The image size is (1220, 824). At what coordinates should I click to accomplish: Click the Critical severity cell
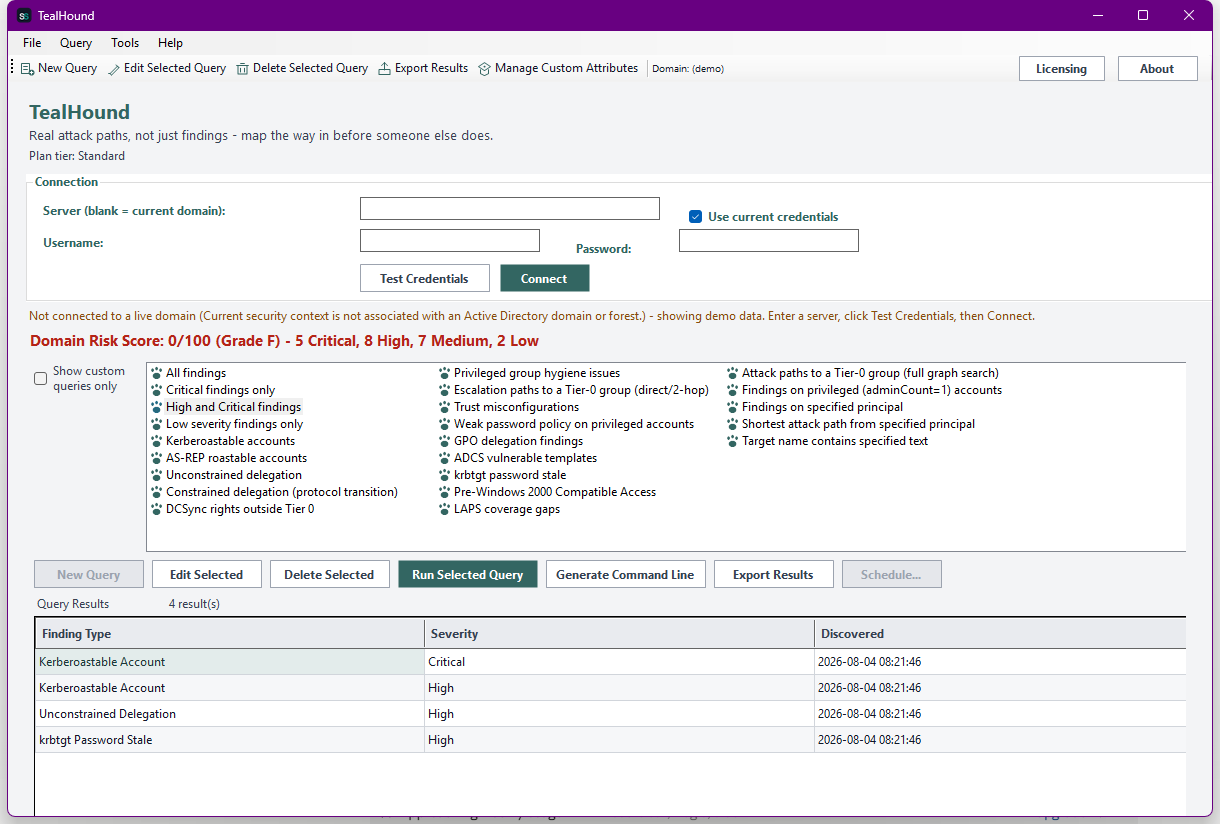click(619, 662)
